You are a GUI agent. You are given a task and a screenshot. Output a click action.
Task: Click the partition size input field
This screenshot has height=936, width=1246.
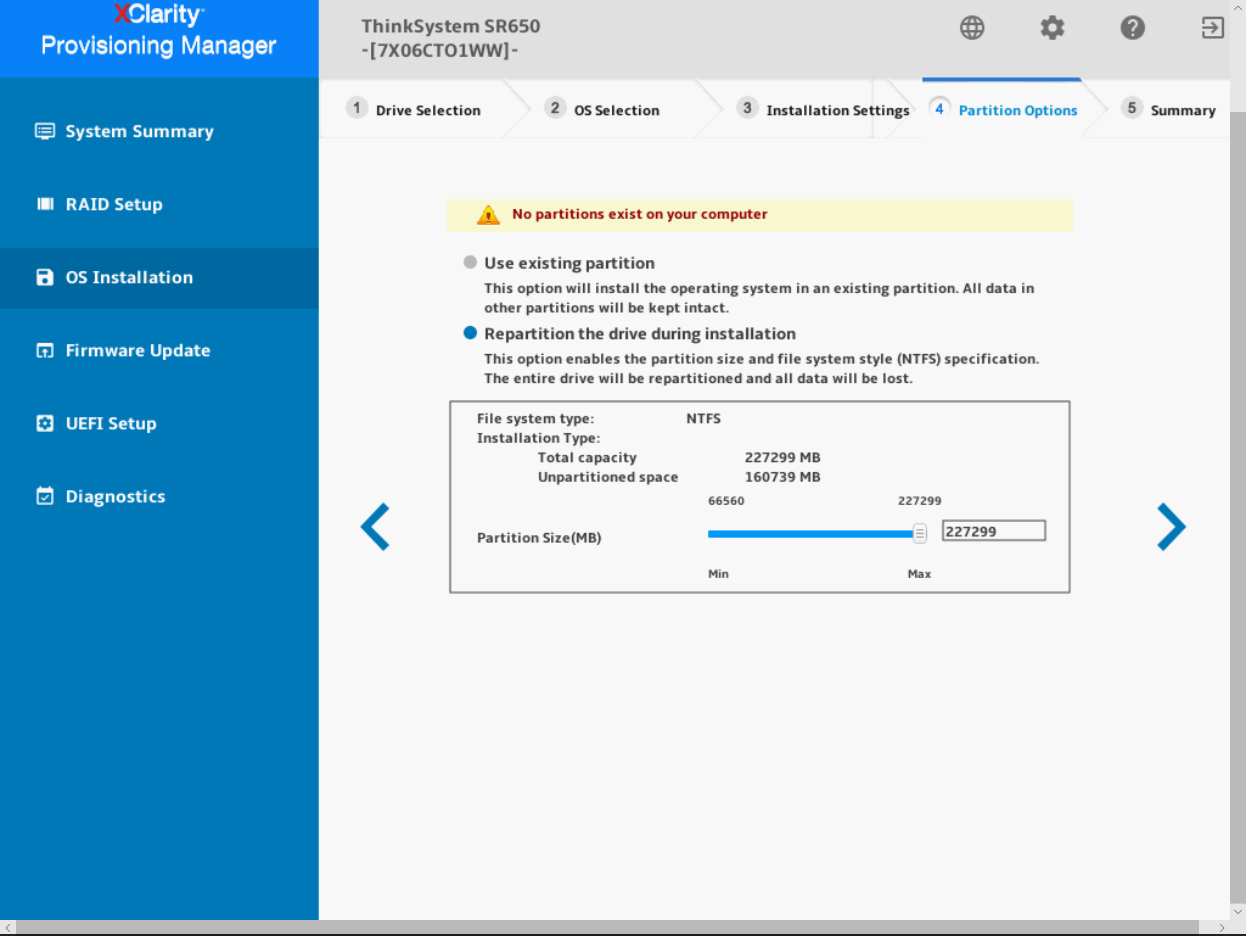click(x=994, y=531)
